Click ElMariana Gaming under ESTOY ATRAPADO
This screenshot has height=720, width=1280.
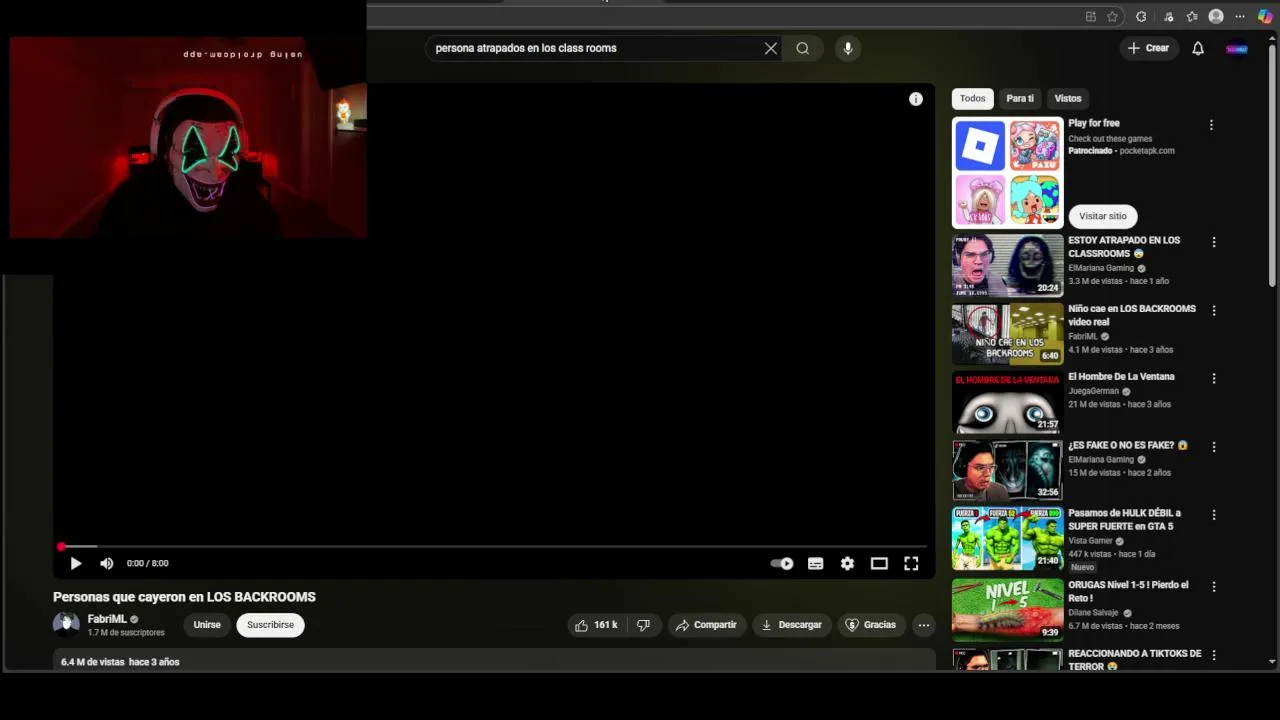point(1101,268)
